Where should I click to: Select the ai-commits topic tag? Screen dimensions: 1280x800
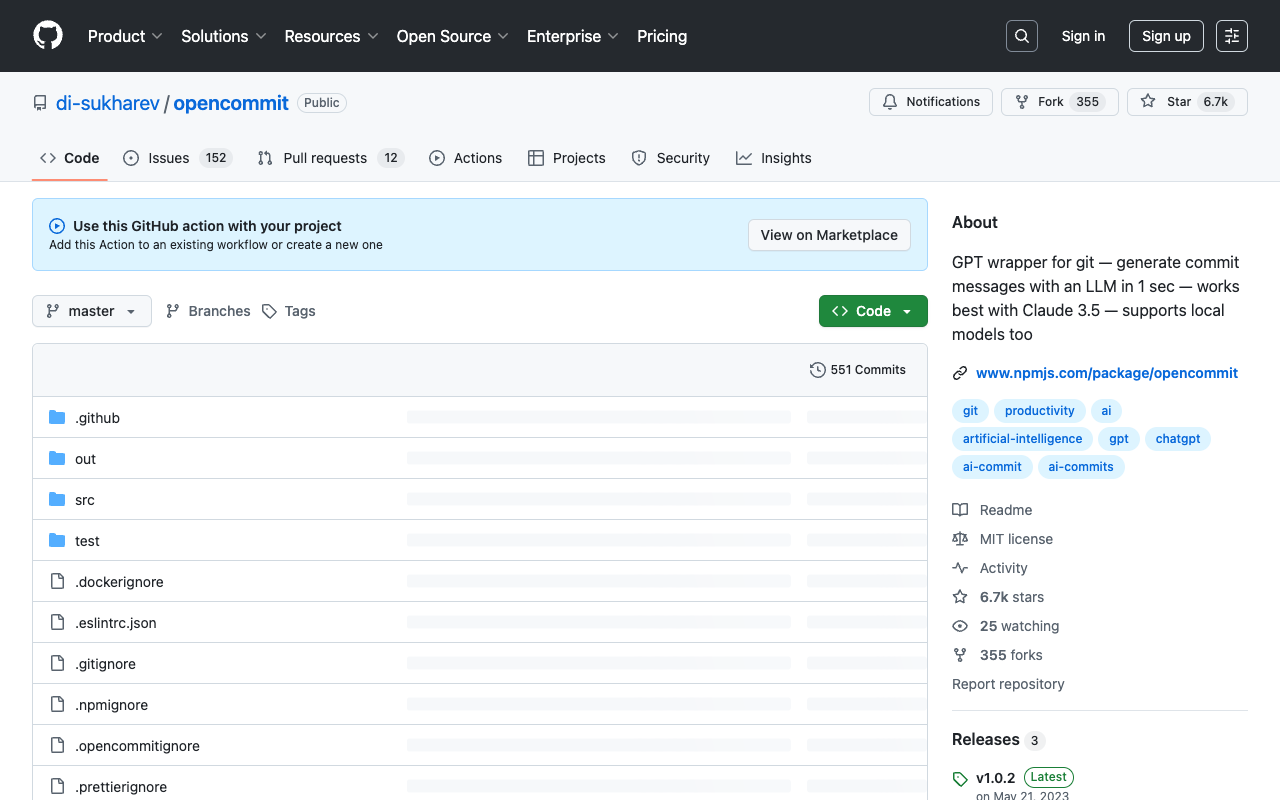(1081, 467)
